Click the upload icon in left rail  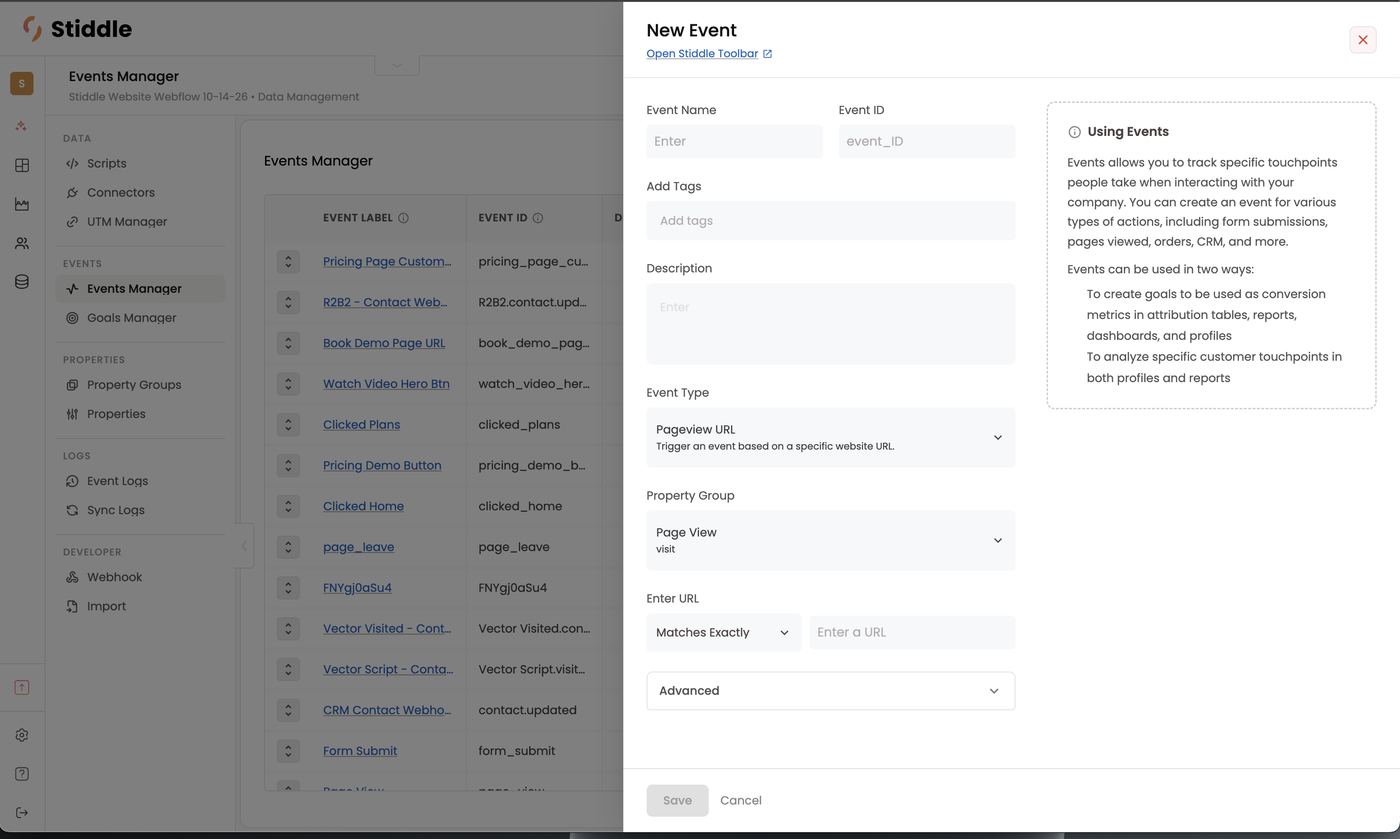(22, 688)
